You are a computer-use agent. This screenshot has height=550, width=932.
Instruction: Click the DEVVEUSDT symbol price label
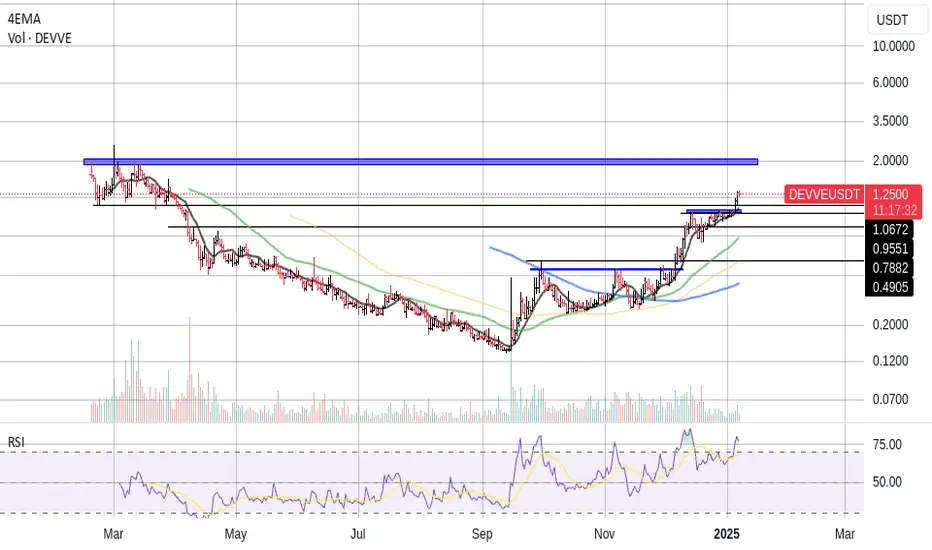824,194
